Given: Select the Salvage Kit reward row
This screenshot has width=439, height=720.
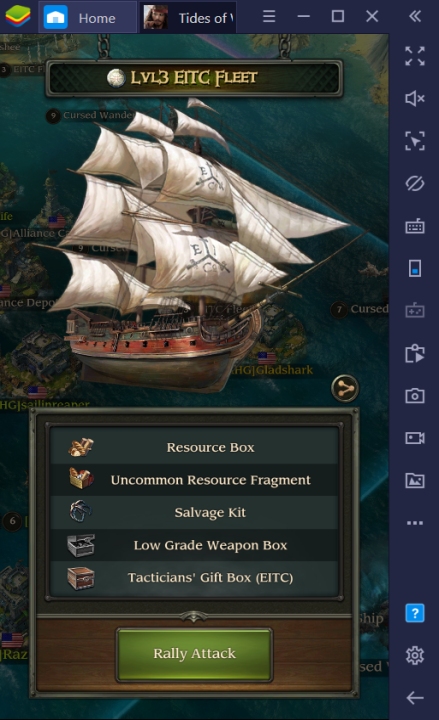Looking at the screenshot, I should tap(195, 512).
